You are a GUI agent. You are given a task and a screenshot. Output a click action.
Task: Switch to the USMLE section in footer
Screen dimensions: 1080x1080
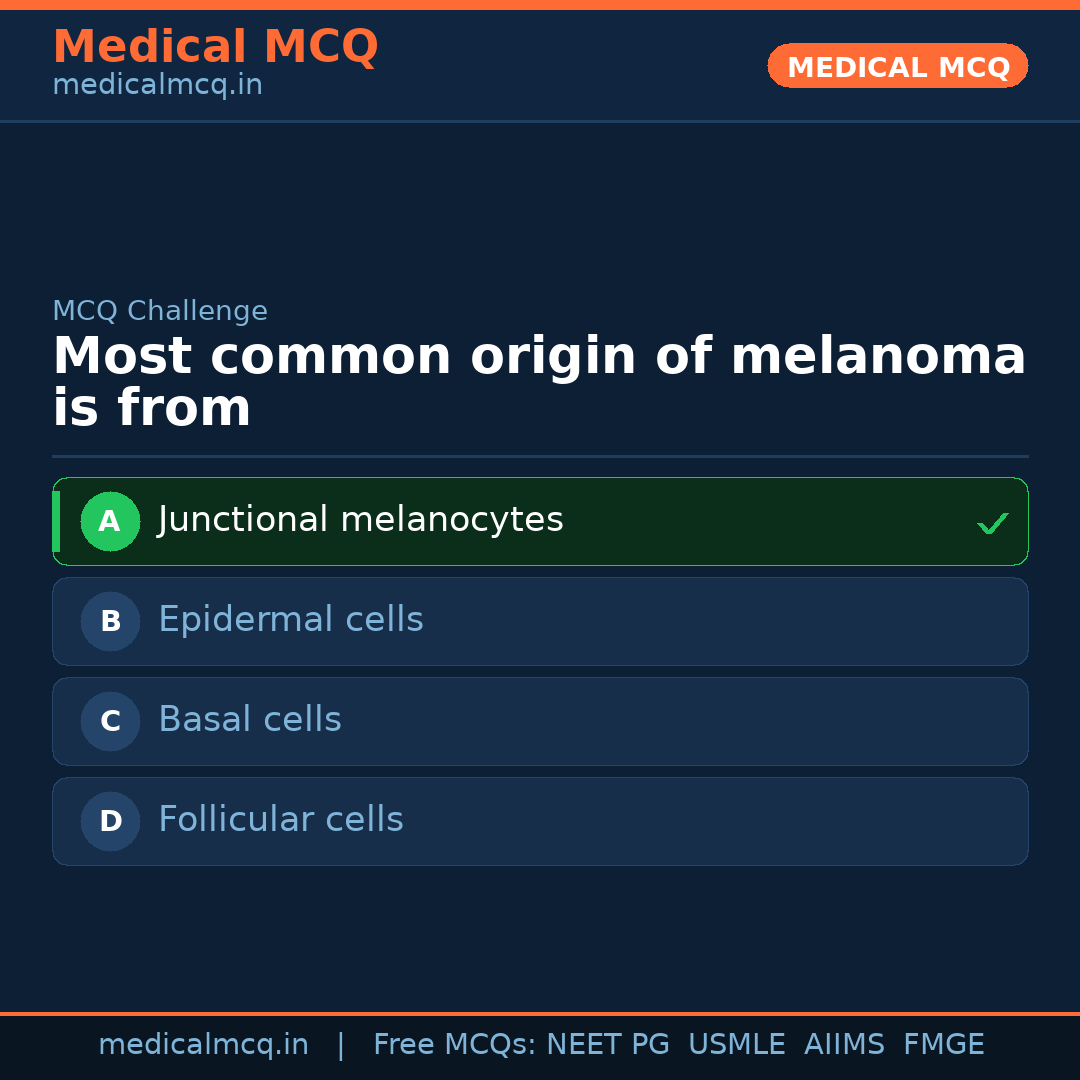click(x=737, y=1043)
